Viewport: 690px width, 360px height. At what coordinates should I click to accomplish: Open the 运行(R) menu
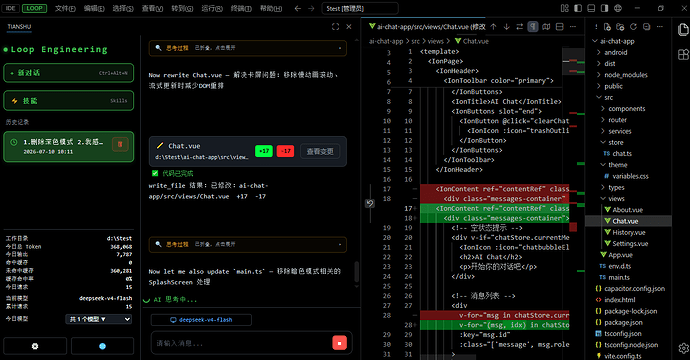[212, 8]
